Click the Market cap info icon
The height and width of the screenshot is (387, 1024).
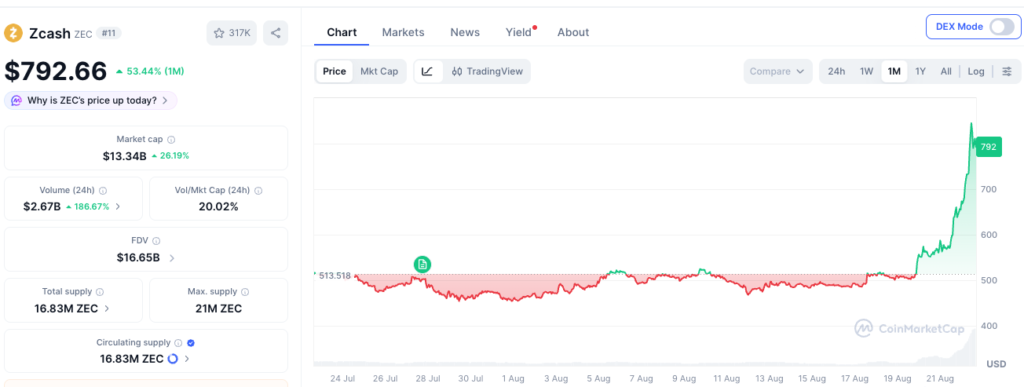point(171,140)
